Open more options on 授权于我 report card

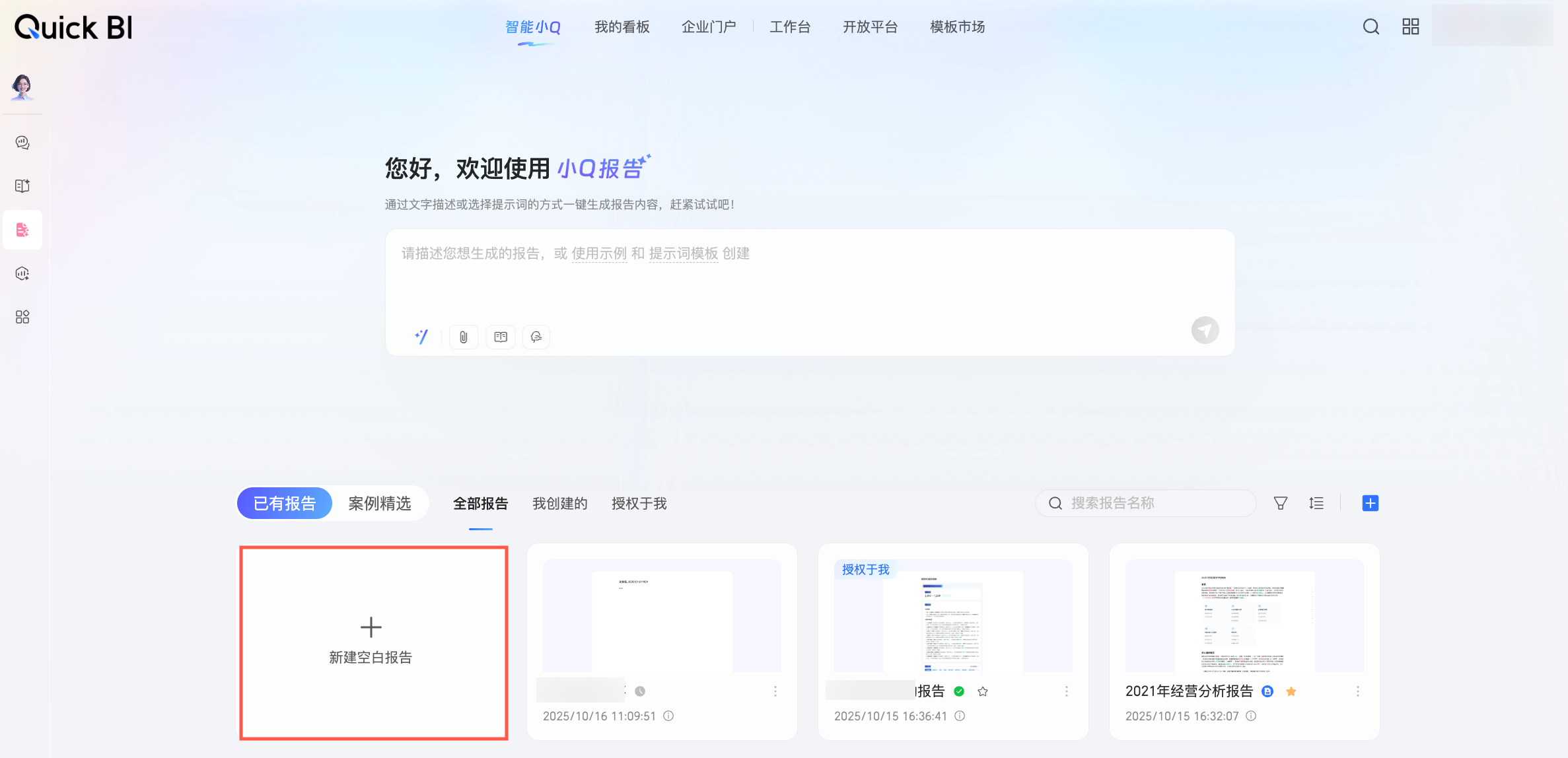coord(1066,691)
